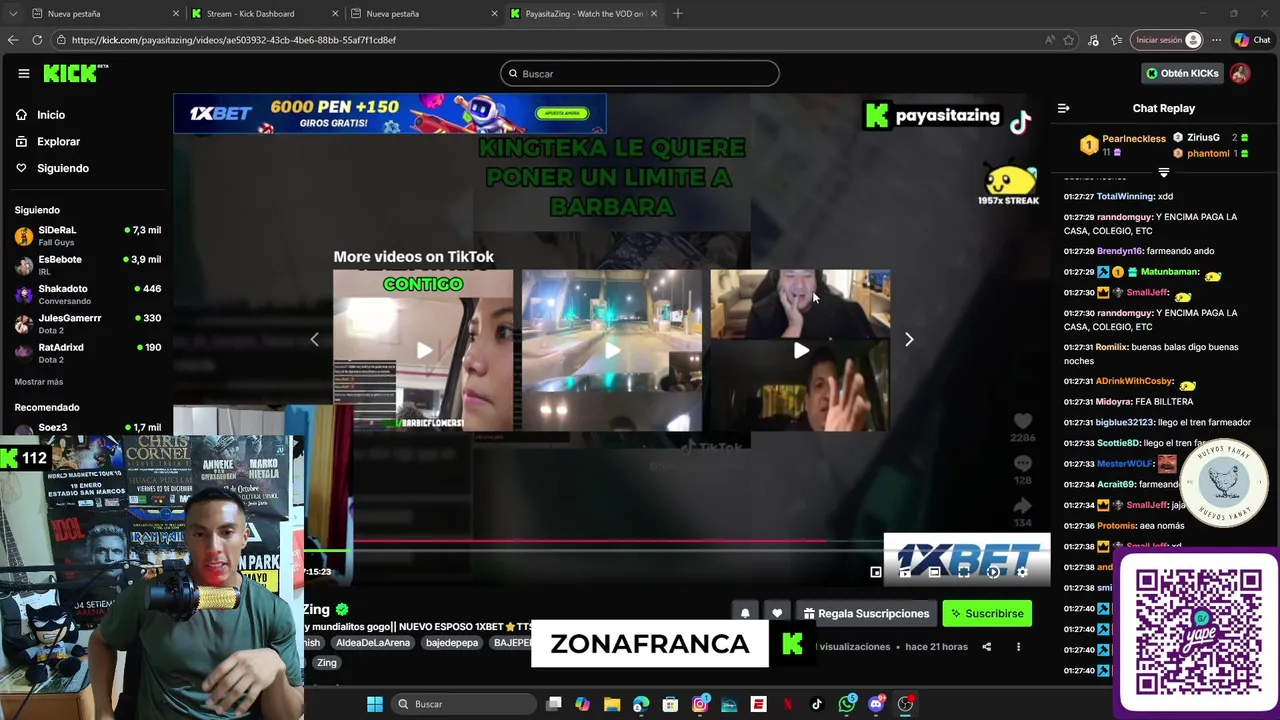The height and width of the screenshot is (720, 1280).
Task: Toggle the notification bell for channel
Action: coord(745,613)
